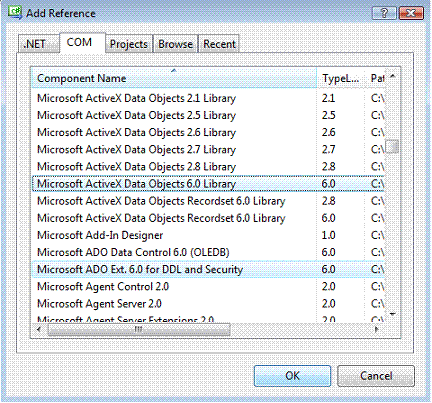Click the vertical scrollbar down arrow
Screen dimensions: 432x403
click(393, 314)
